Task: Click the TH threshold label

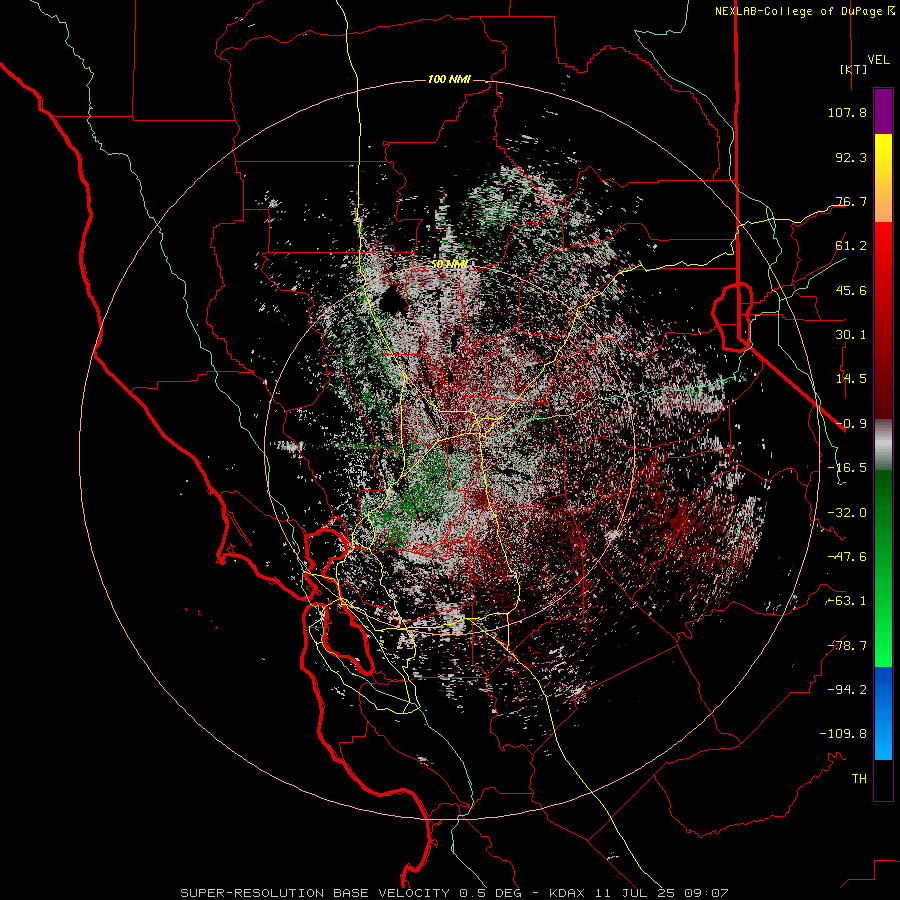Action: point(859,779)
